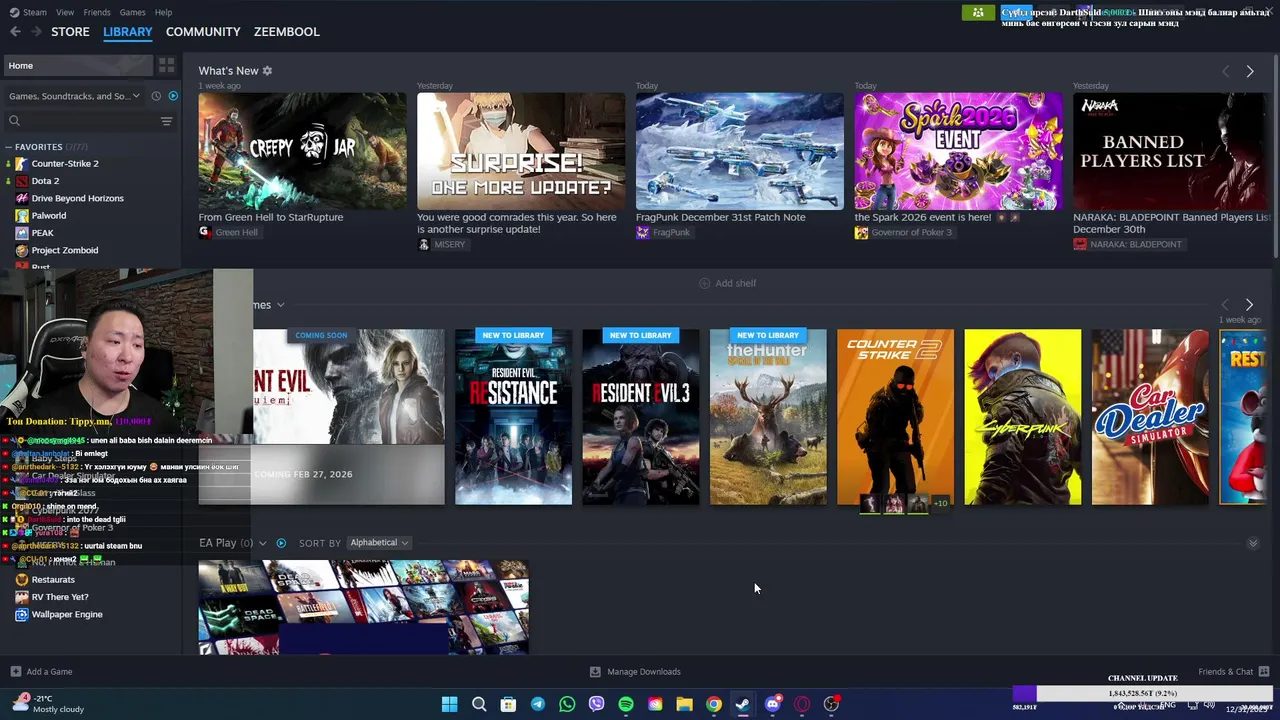Toggle EA Play ready-to-play filter icon

281,543
